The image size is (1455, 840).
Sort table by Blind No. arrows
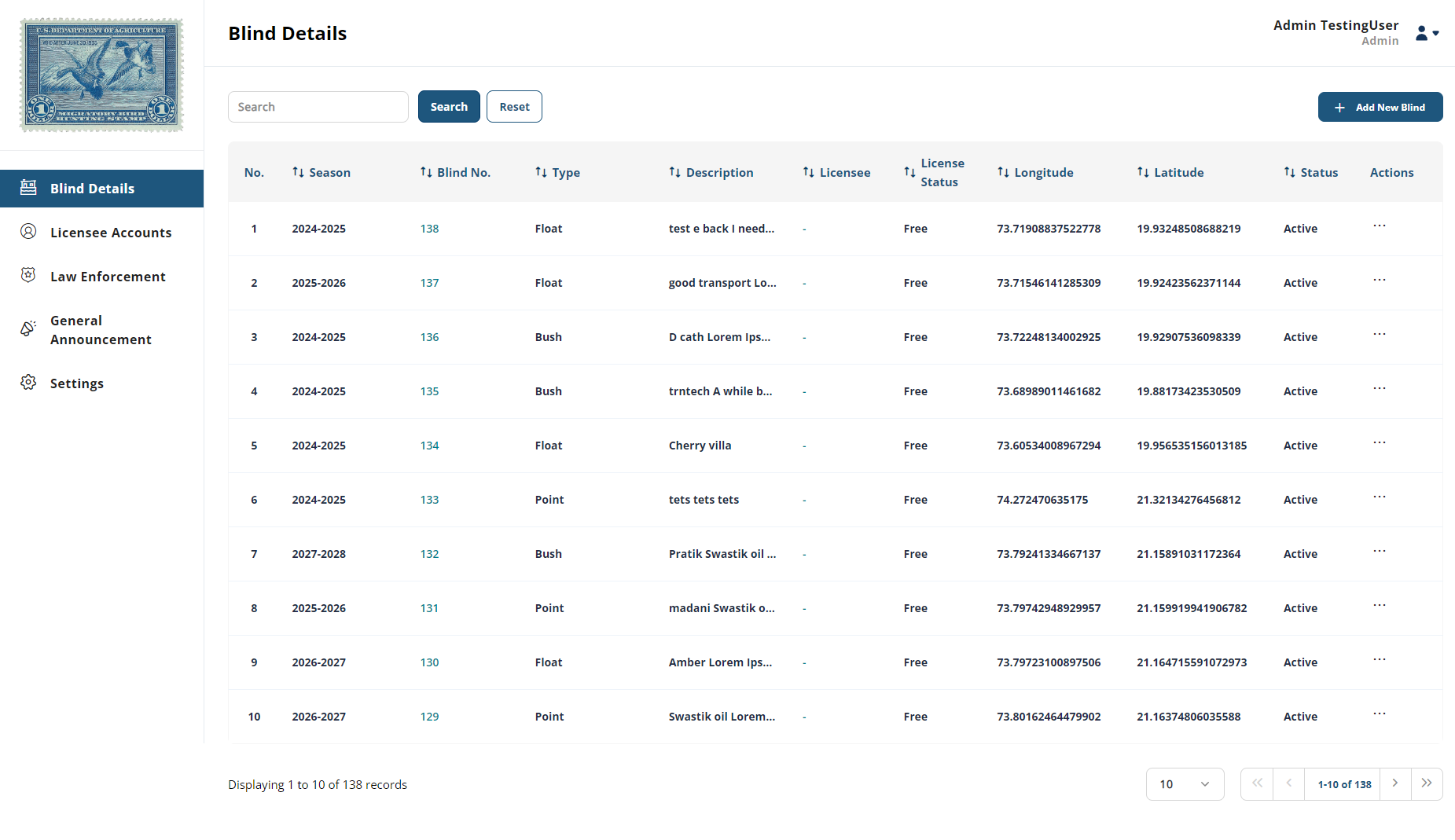coord(426,172)
